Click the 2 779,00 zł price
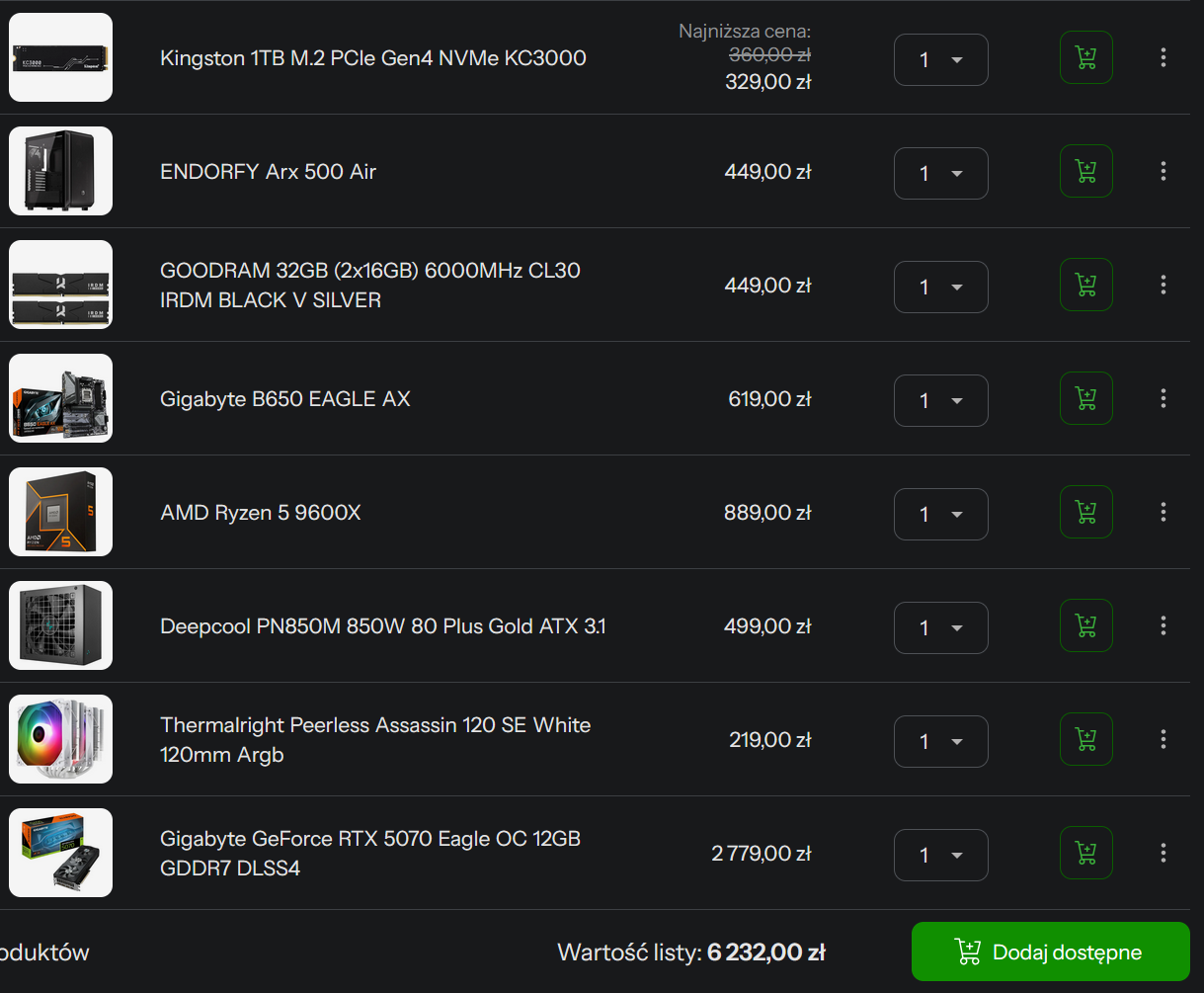The width and height of the screenshot is (1204, 993). click(762, 854)
